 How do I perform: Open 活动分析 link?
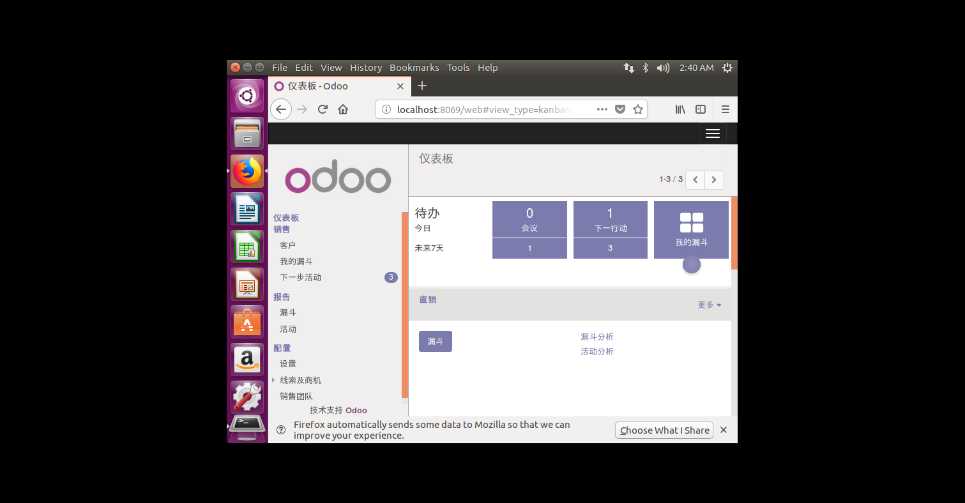click(596, 352)
